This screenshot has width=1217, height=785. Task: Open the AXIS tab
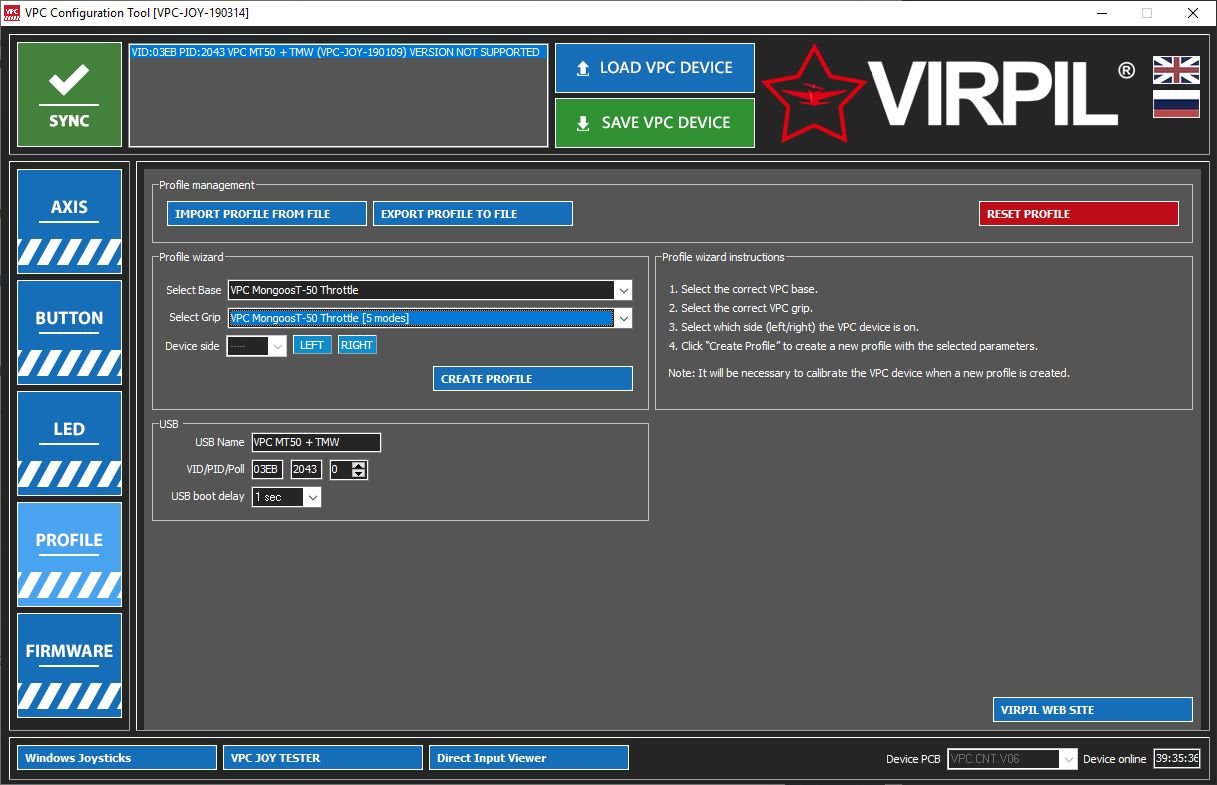click(x=69, y=221)
